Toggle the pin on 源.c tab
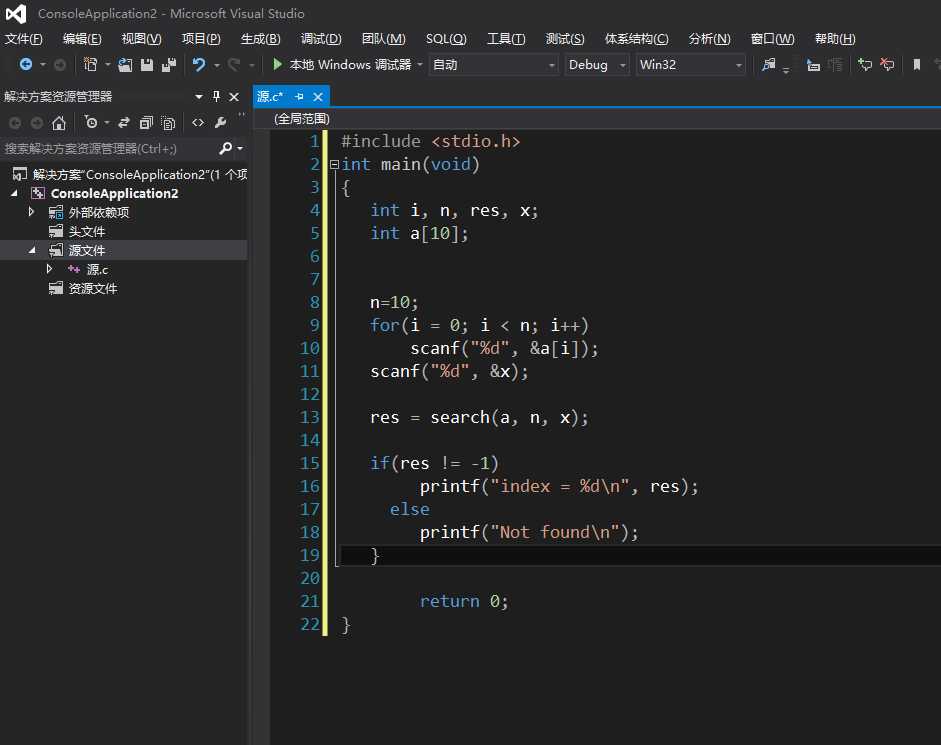The height and width of the screenshot is (745, 941). click(299, 96)
